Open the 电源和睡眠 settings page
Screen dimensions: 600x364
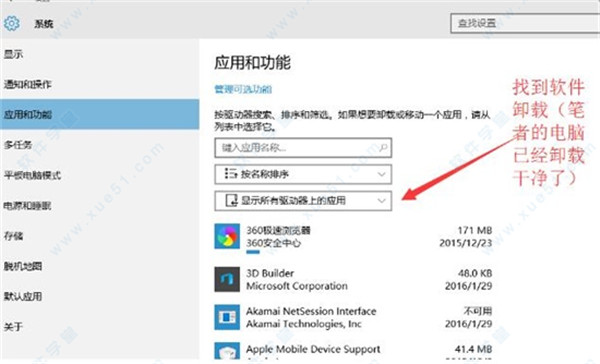point(99,206)
